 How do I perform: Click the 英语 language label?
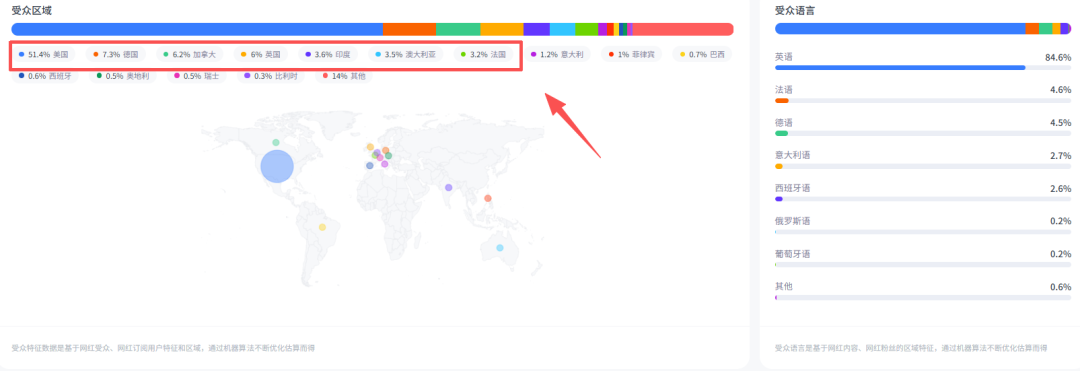pos(784,57)
